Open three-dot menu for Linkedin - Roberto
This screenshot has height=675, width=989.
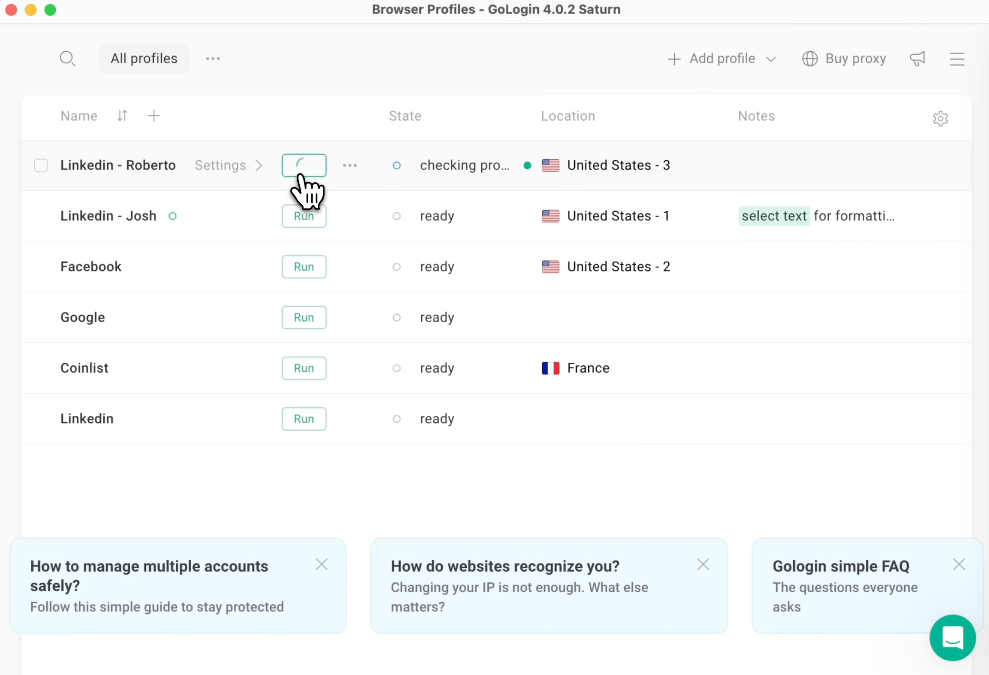pyautogui.click(x=350, y=166)
